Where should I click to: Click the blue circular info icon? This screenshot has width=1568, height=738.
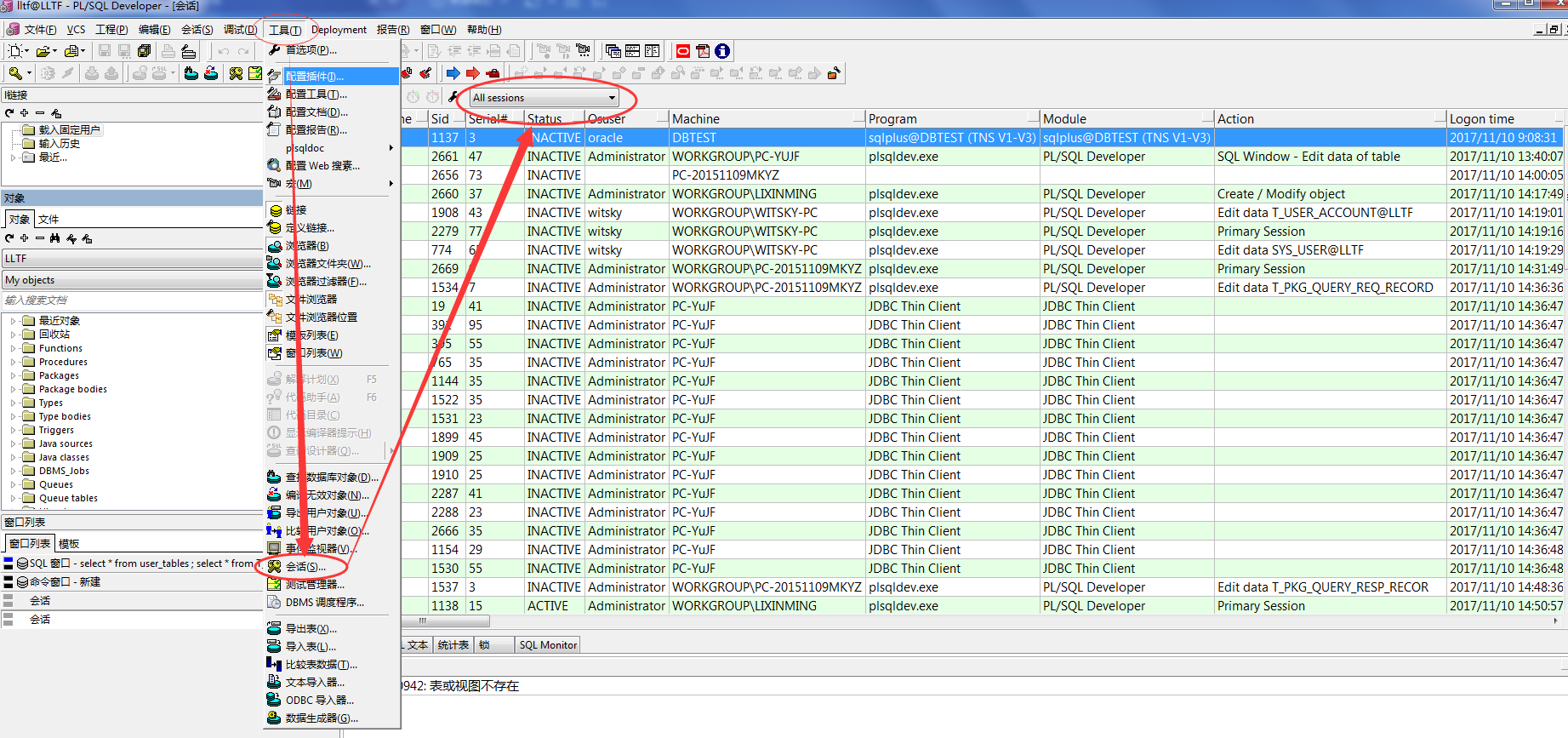[x=721, y=51]
